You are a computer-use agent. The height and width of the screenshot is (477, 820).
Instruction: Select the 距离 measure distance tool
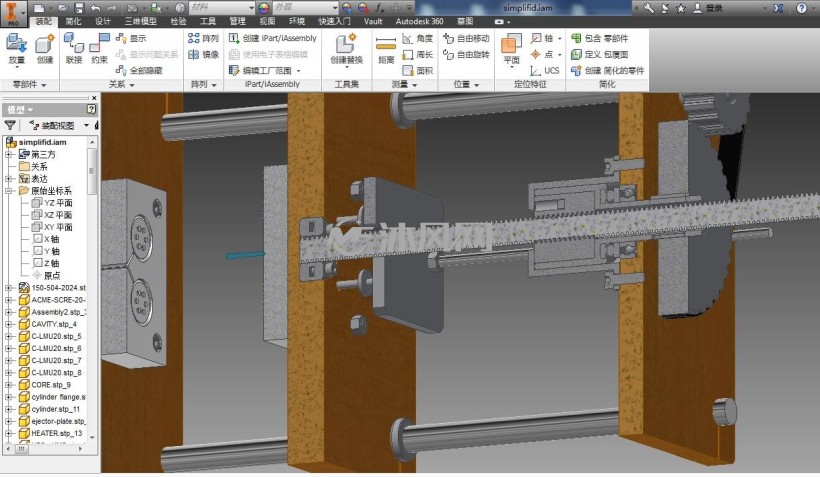386,50
